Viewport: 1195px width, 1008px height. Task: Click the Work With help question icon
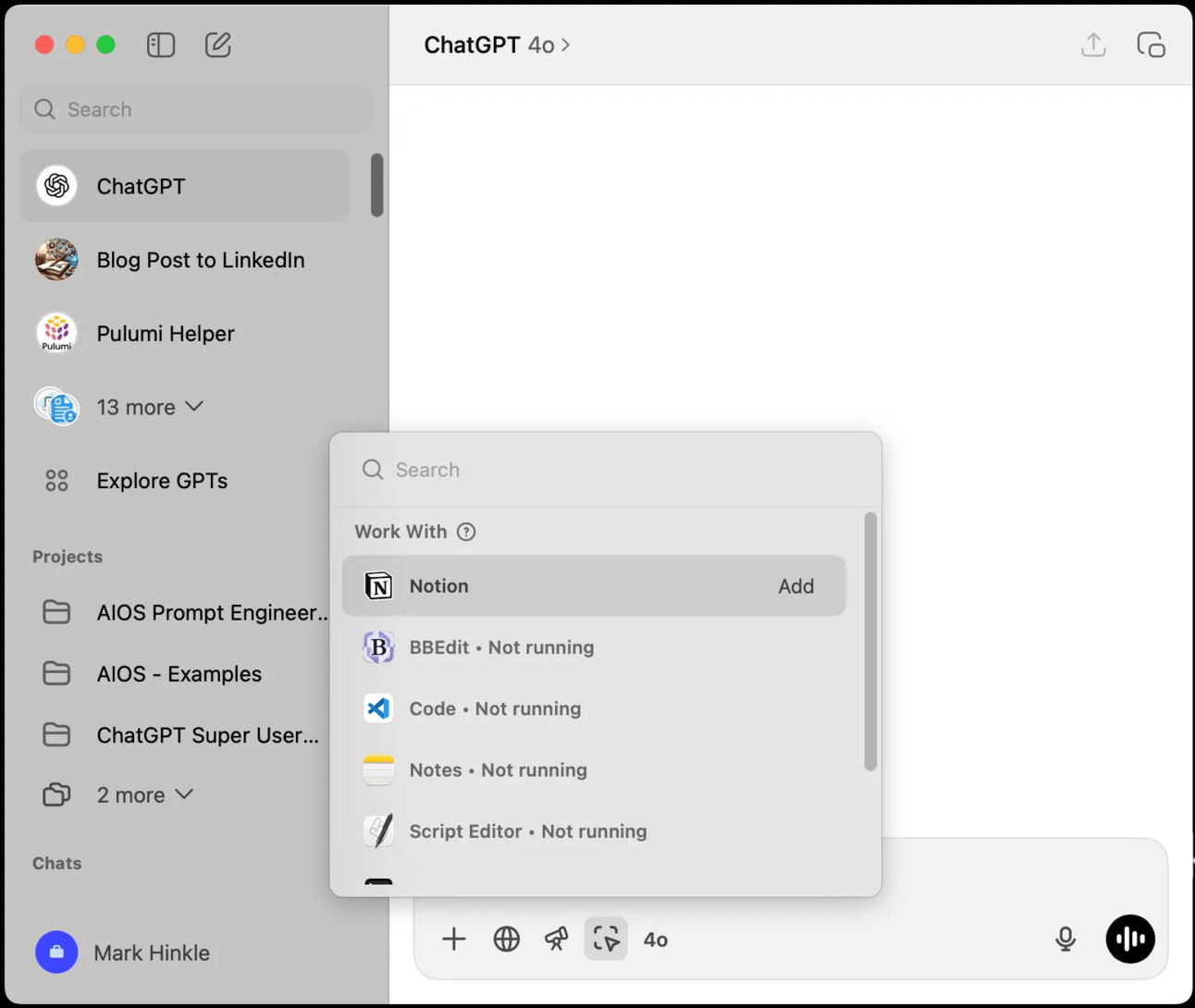[x=466, y=532]
